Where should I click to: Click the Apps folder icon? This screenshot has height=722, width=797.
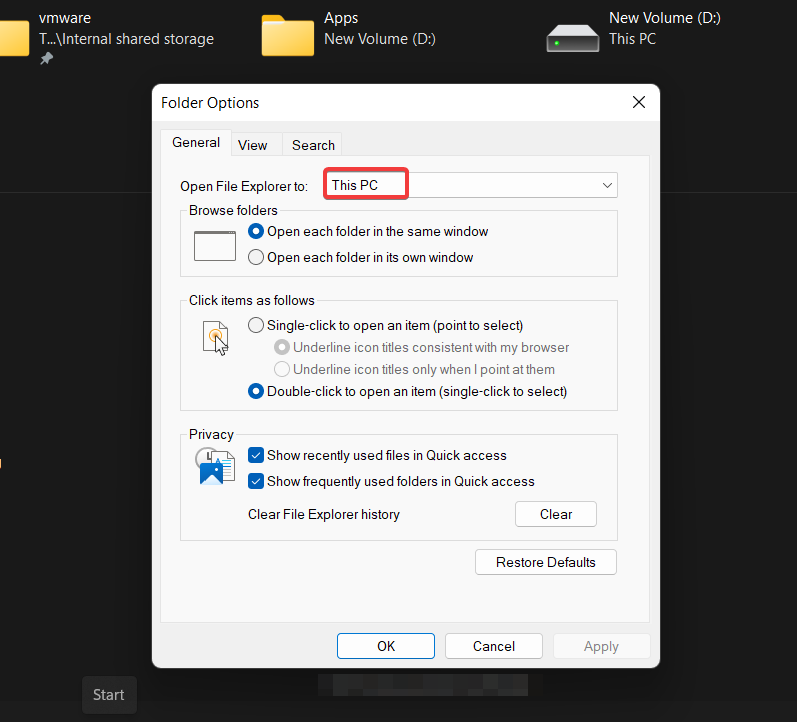(287, 35)
